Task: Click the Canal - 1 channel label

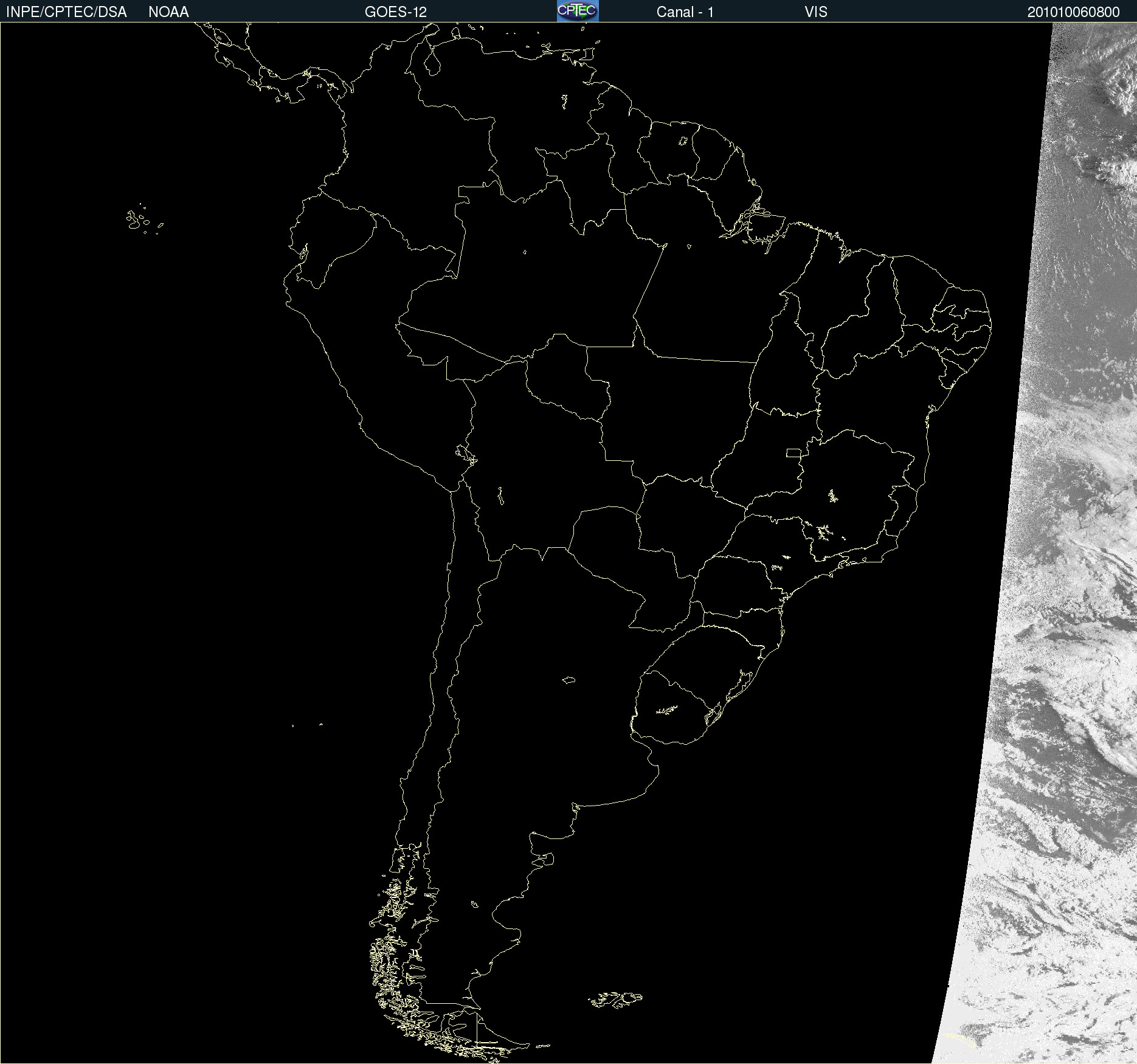Action: (685, 12)
